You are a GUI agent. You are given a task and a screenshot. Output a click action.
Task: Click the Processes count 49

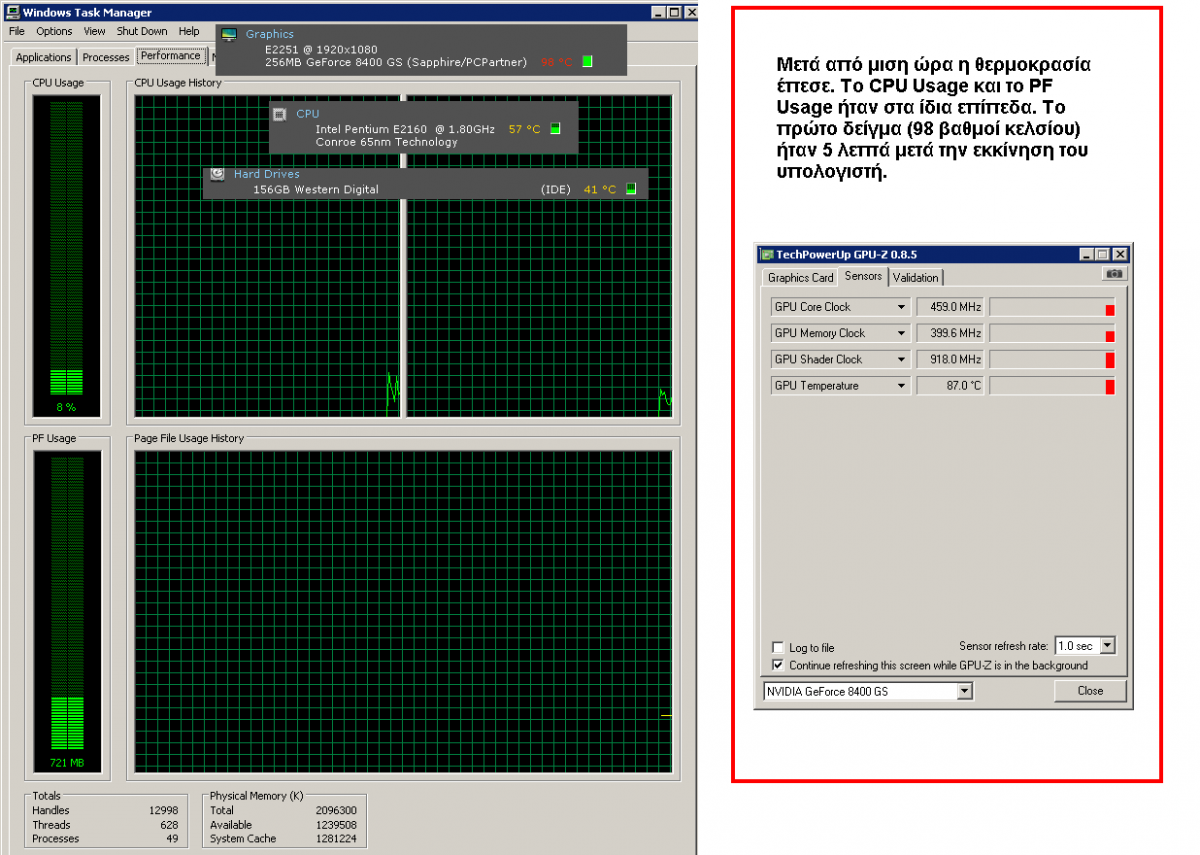[173, 839]
